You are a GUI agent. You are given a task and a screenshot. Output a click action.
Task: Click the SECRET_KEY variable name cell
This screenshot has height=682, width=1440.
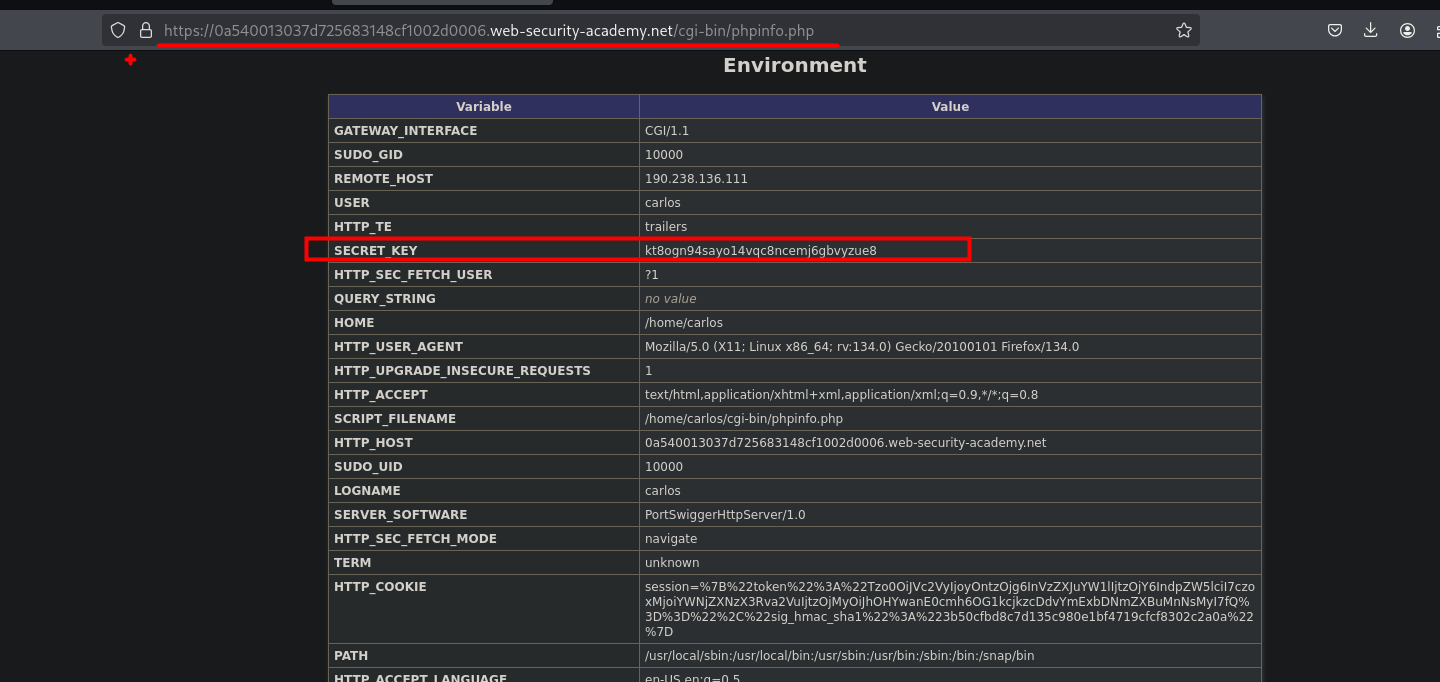[376, 250]
